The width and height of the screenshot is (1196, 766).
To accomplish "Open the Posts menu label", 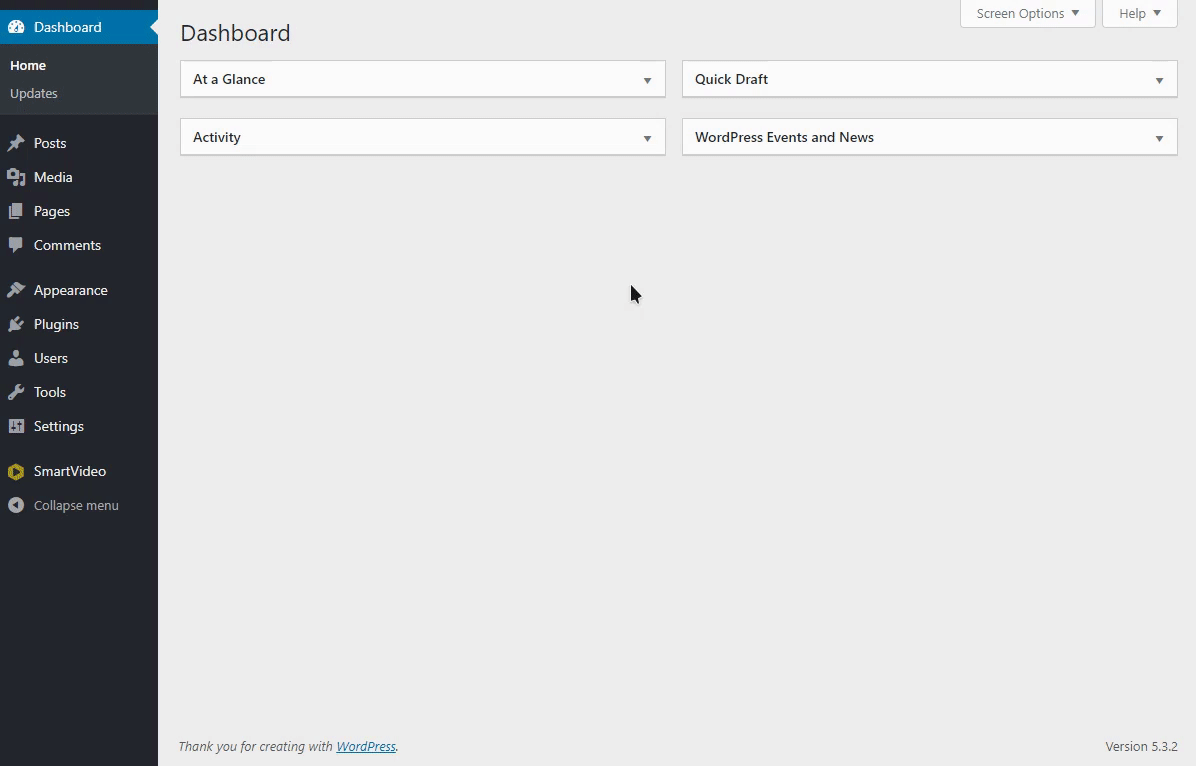I will pos(50,143).
